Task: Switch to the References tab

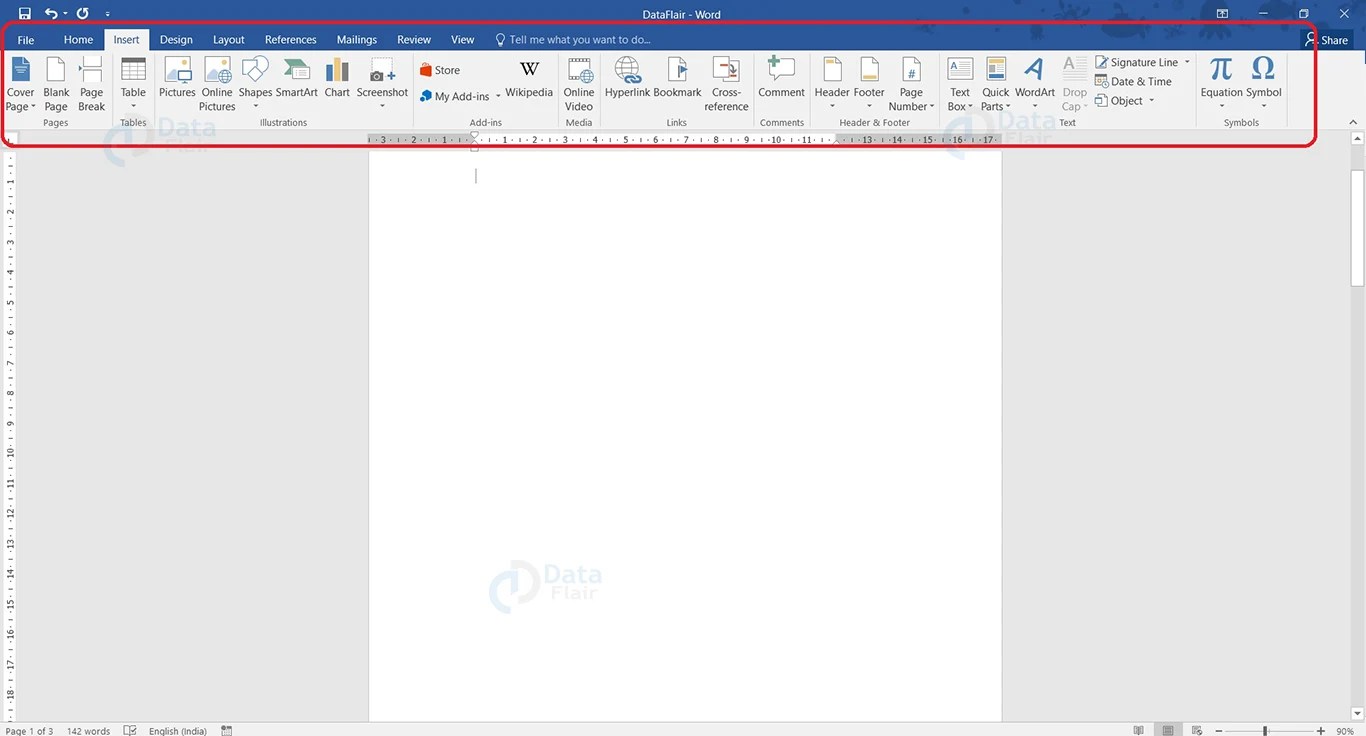Action: (x=291, y=40)
